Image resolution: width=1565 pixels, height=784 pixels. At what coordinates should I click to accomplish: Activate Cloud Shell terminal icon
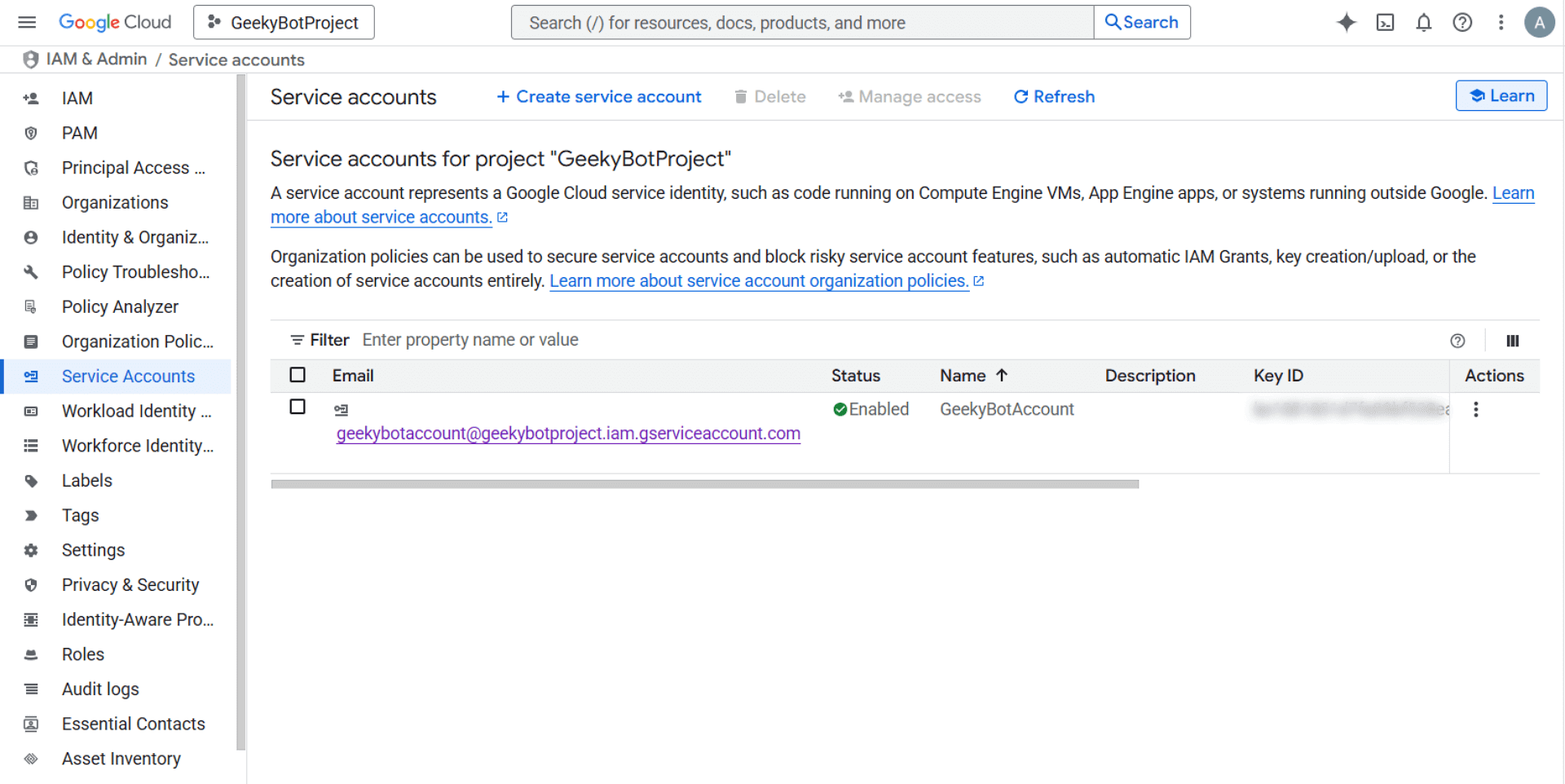(x=1385, y=22)
